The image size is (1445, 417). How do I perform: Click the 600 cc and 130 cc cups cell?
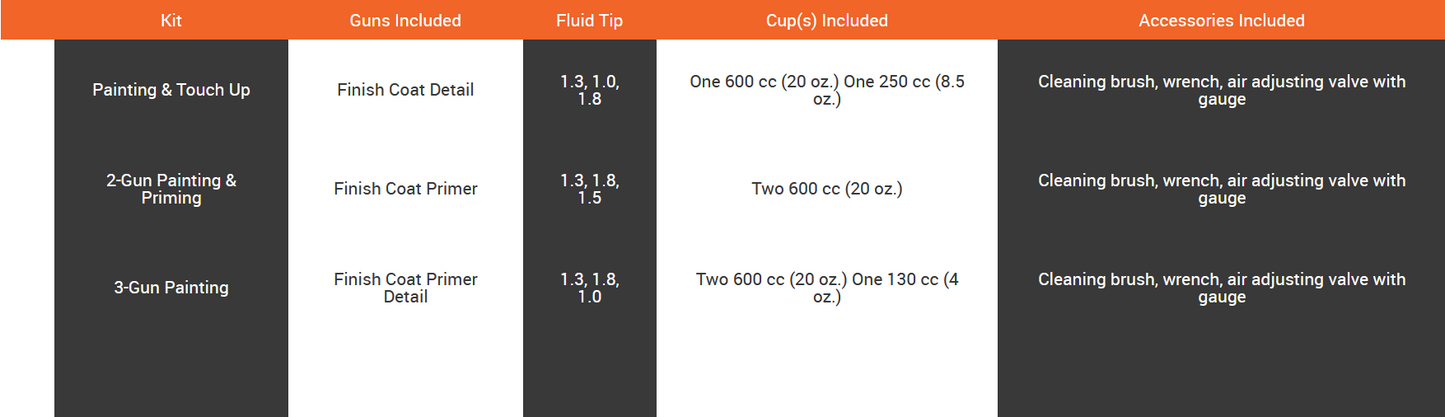[x=827, y=288]
